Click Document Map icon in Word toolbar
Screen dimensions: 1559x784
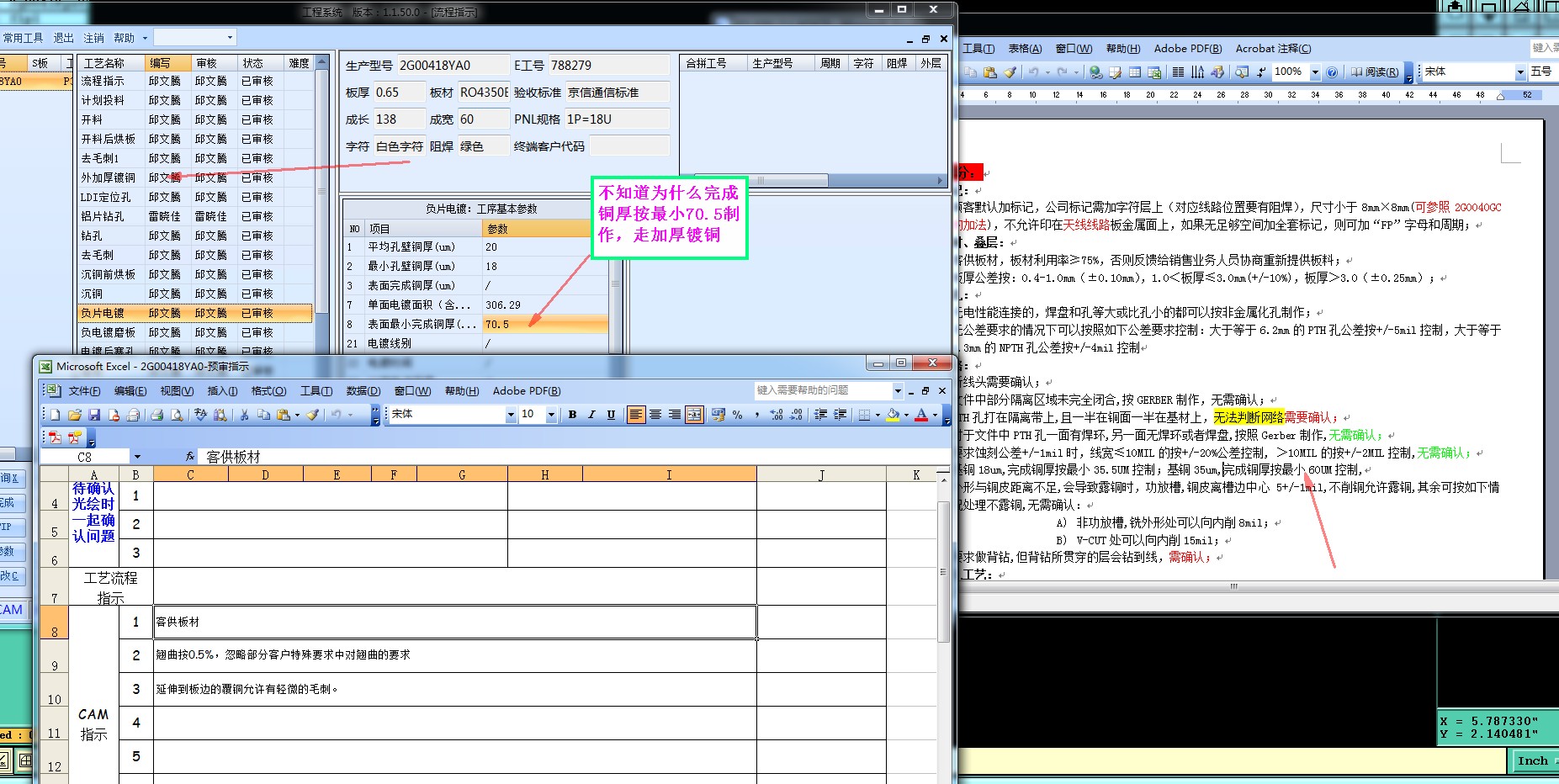tap(1242, 72)
